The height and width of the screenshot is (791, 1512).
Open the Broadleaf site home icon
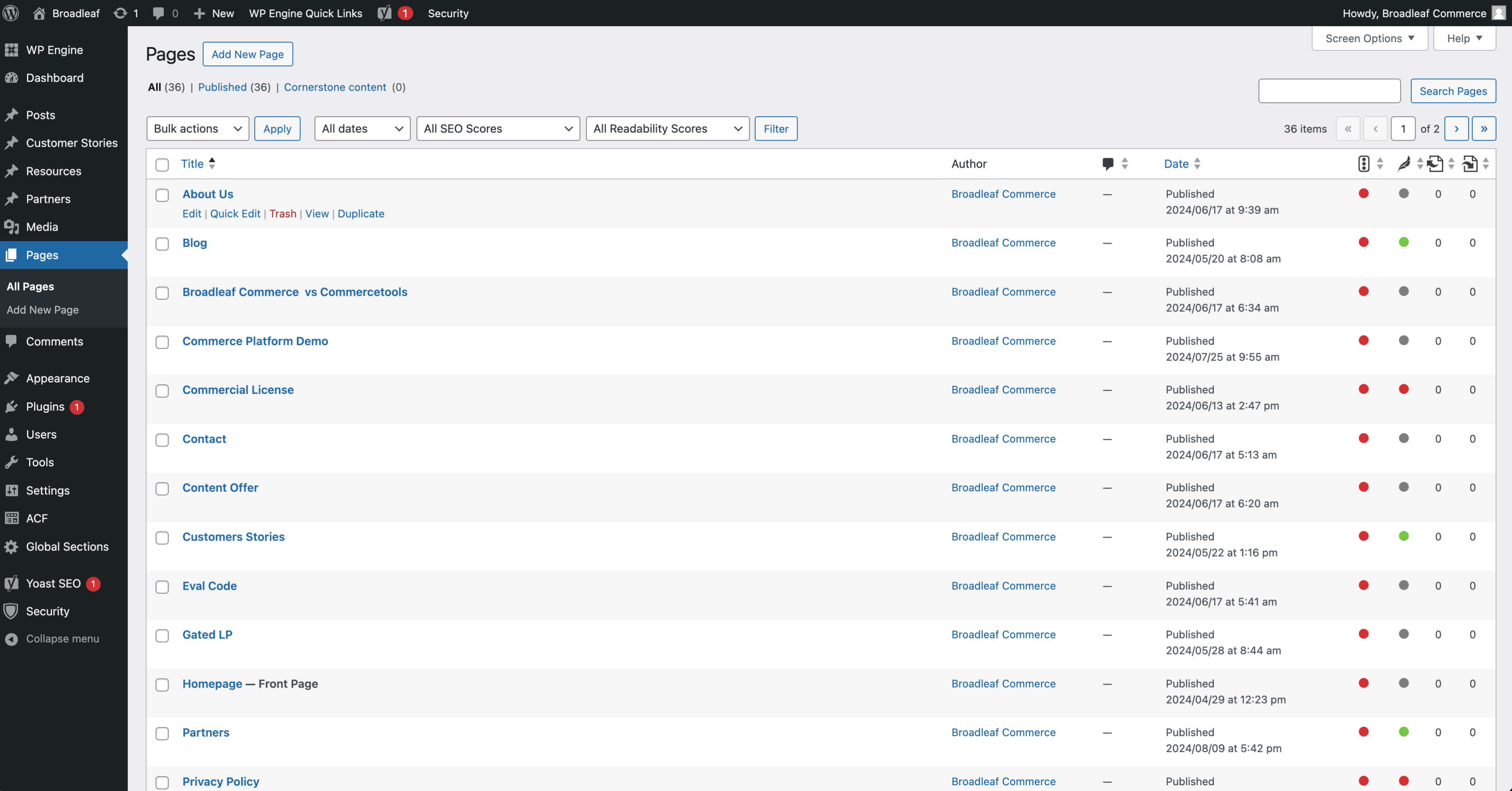[39, 13]
